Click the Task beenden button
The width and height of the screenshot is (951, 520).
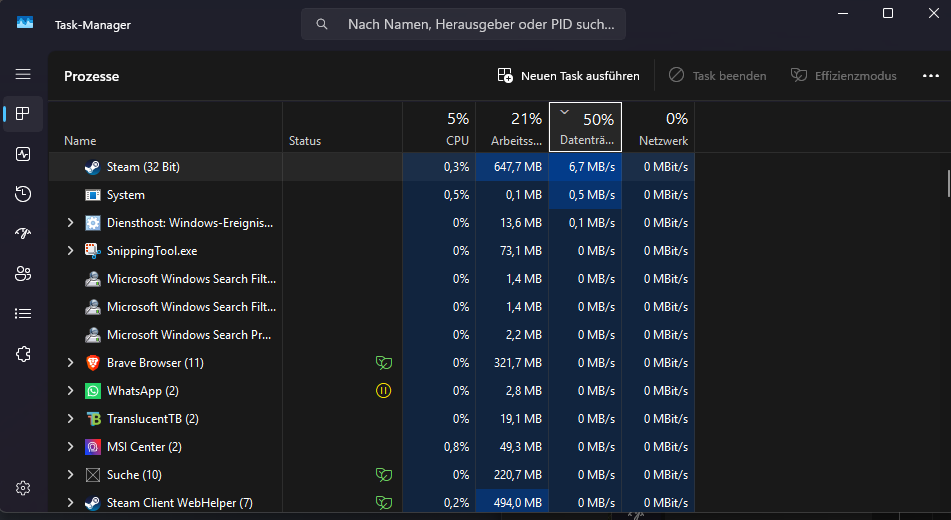pyautogui.click(x=717, y=76)
